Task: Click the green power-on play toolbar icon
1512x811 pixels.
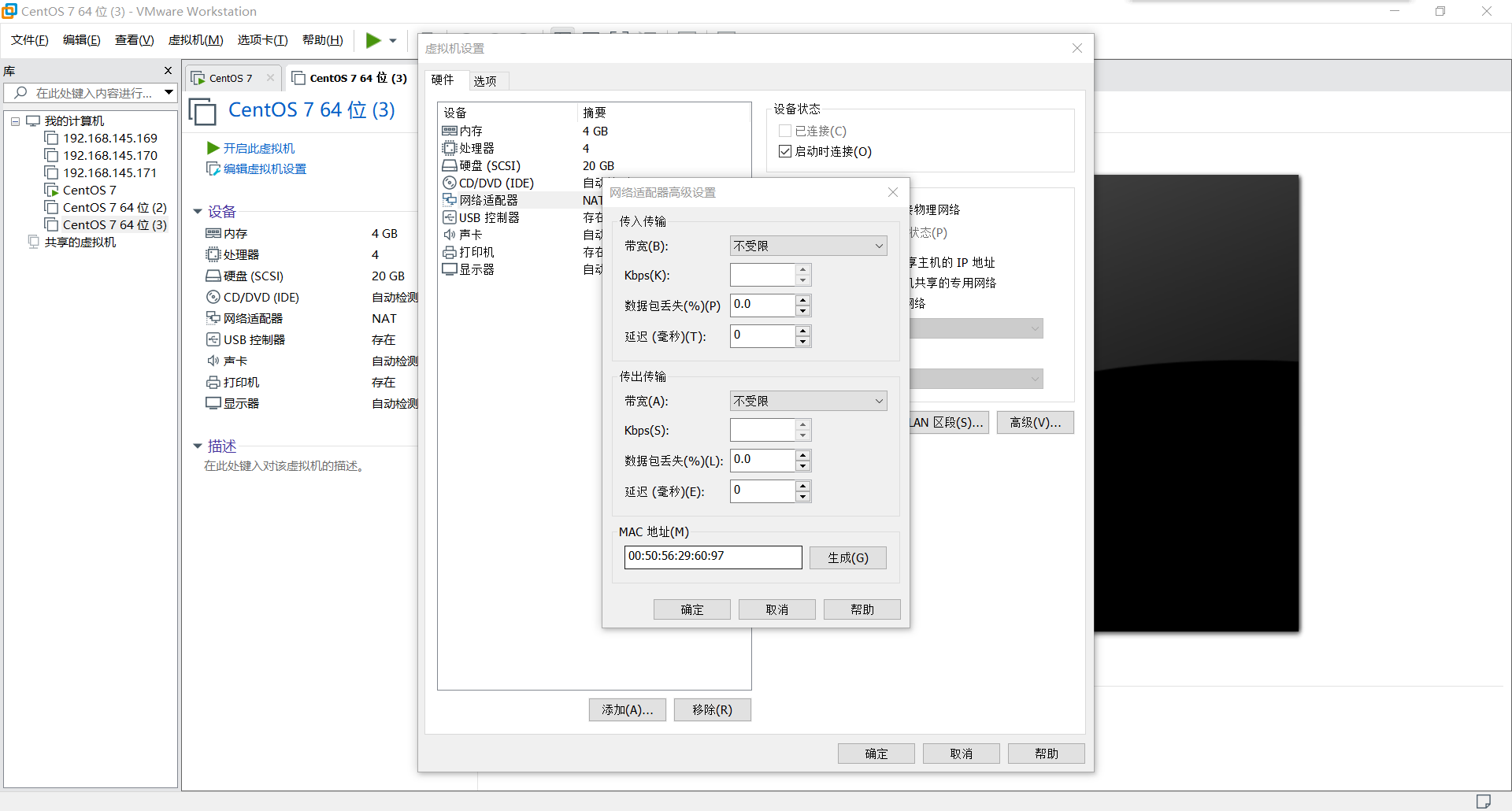Action: [x=373, y=40]
